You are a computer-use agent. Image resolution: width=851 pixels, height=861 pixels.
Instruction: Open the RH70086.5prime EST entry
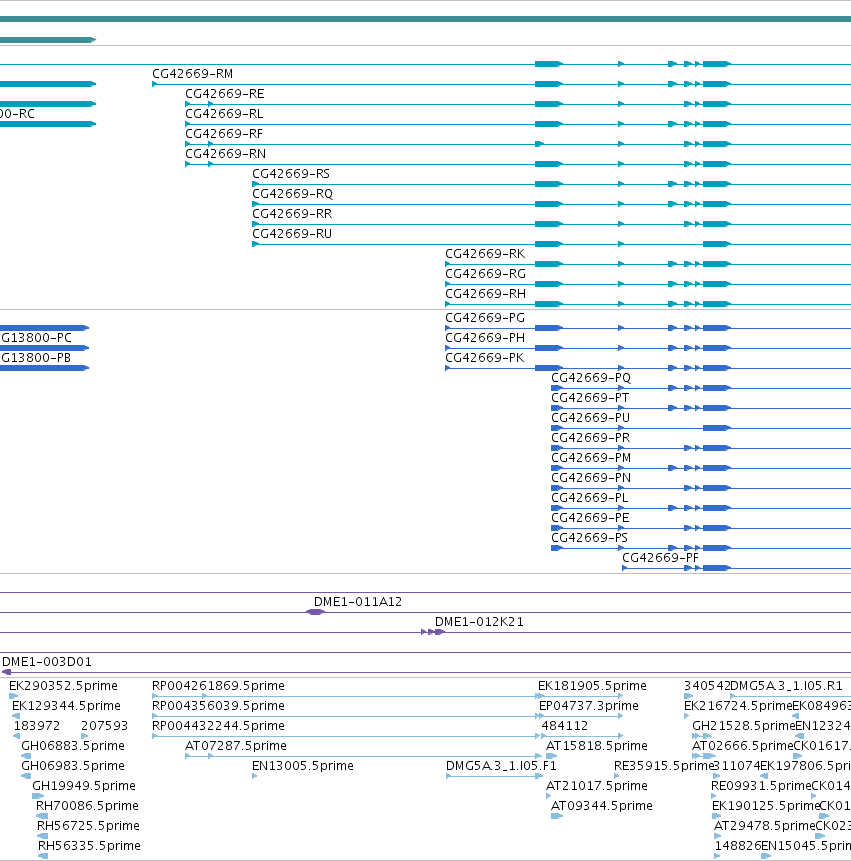[87, 806]
